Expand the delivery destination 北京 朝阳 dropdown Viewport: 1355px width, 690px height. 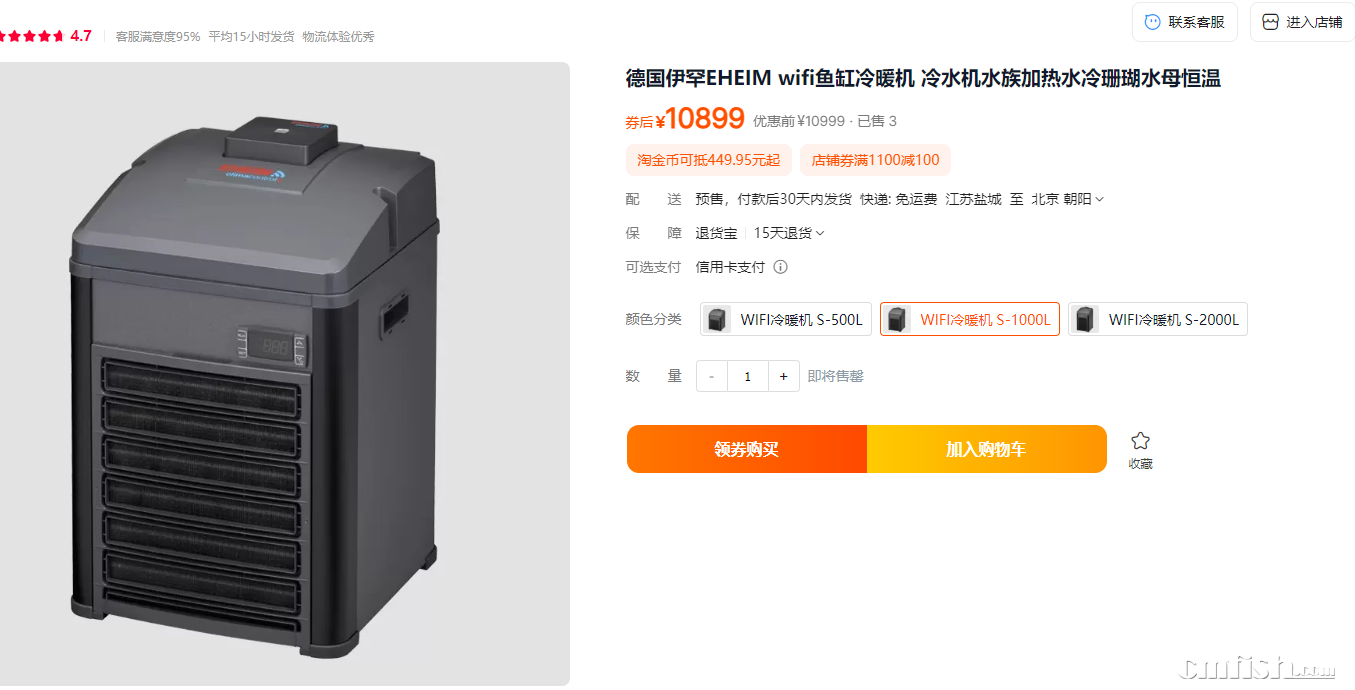pyautogui.click(x=1068, y=200)
